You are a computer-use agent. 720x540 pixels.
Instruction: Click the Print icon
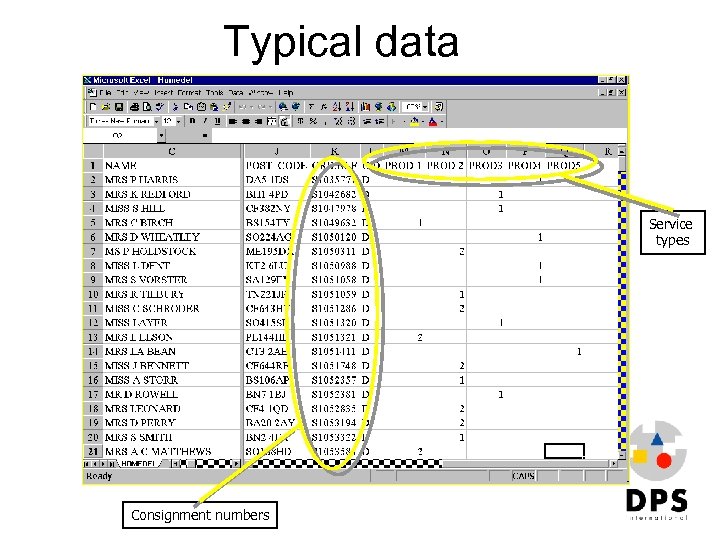click(x=134, y=107)
